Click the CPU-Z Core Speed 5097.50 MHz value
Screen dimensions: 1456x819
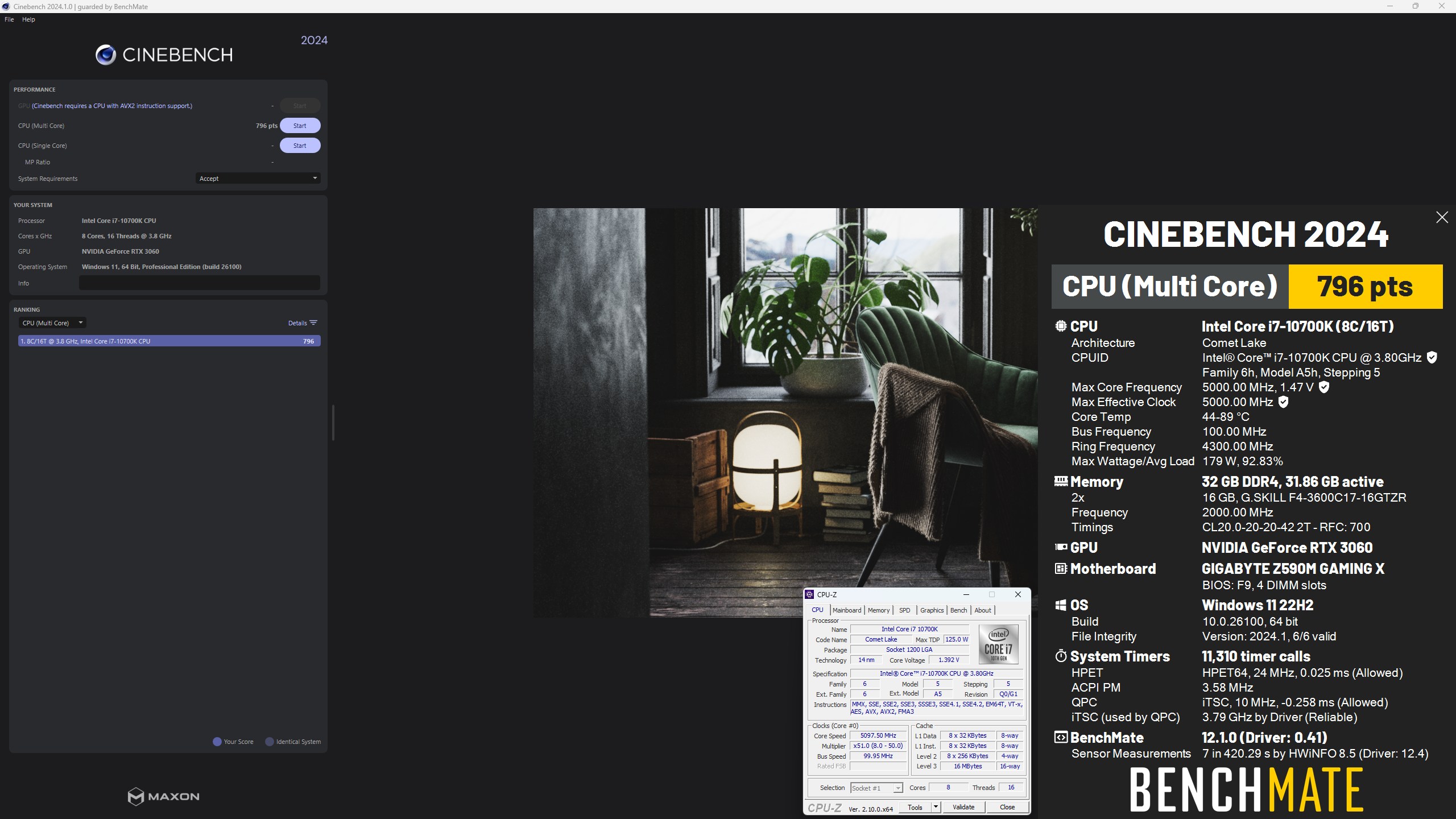tap(878, 735)
